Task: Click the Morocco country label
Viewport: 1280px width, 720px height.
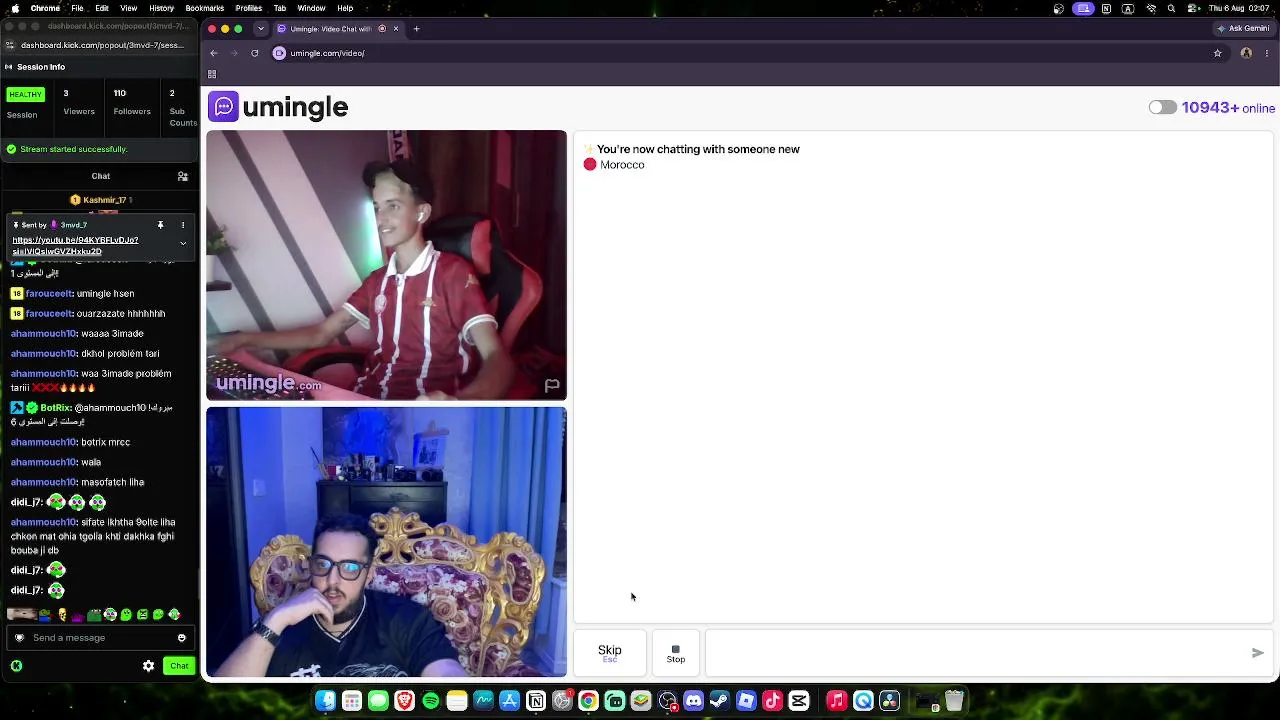Action: [x=622, y=165]
